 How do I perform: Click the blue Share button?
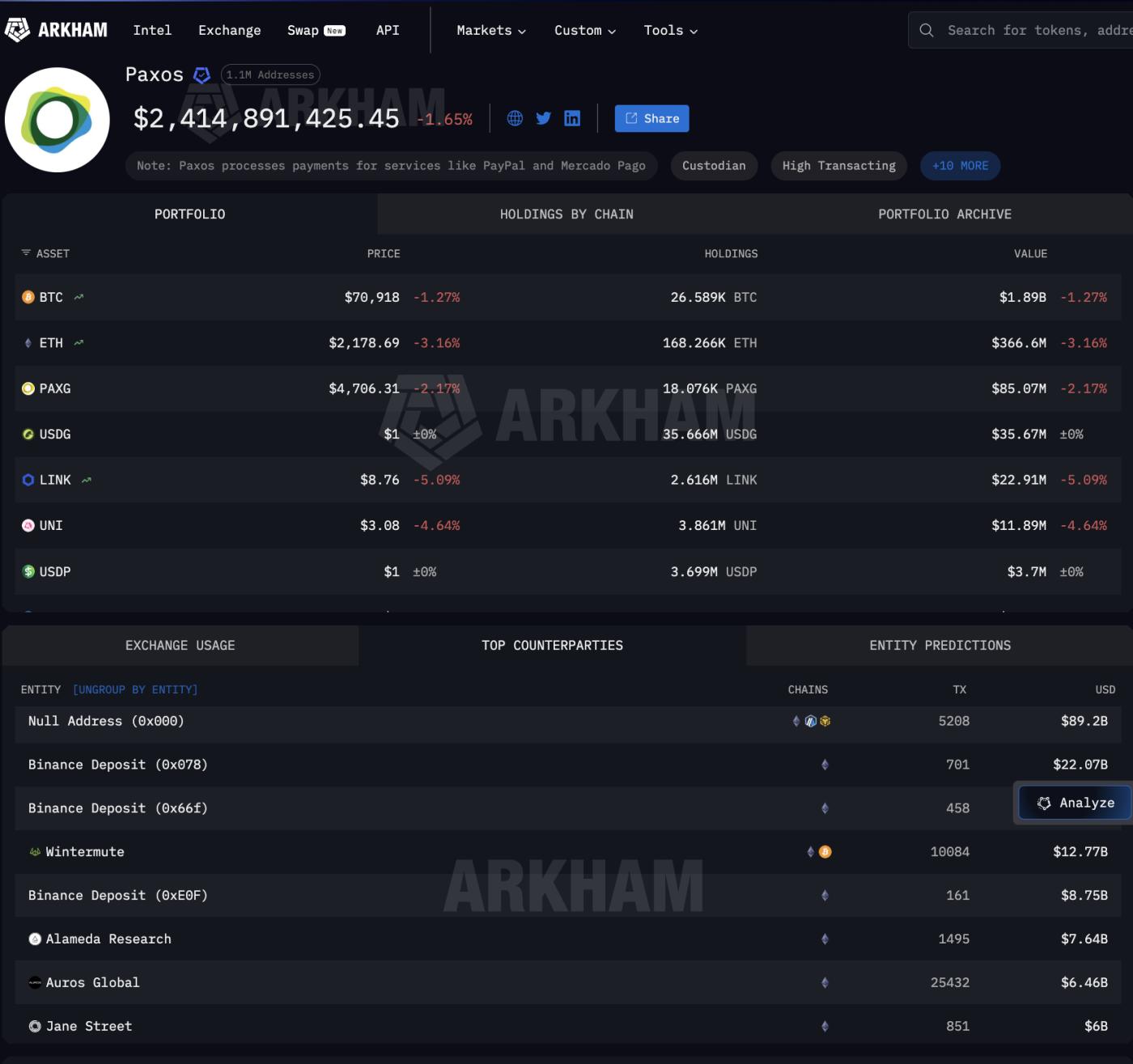[651, 118]
